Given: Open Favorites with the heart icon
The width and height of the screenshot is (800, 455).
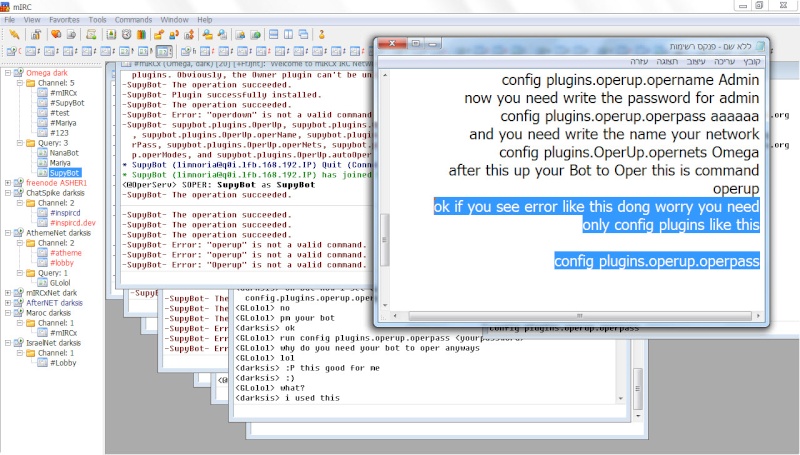Looking at the screenshot, I should 56,35.
